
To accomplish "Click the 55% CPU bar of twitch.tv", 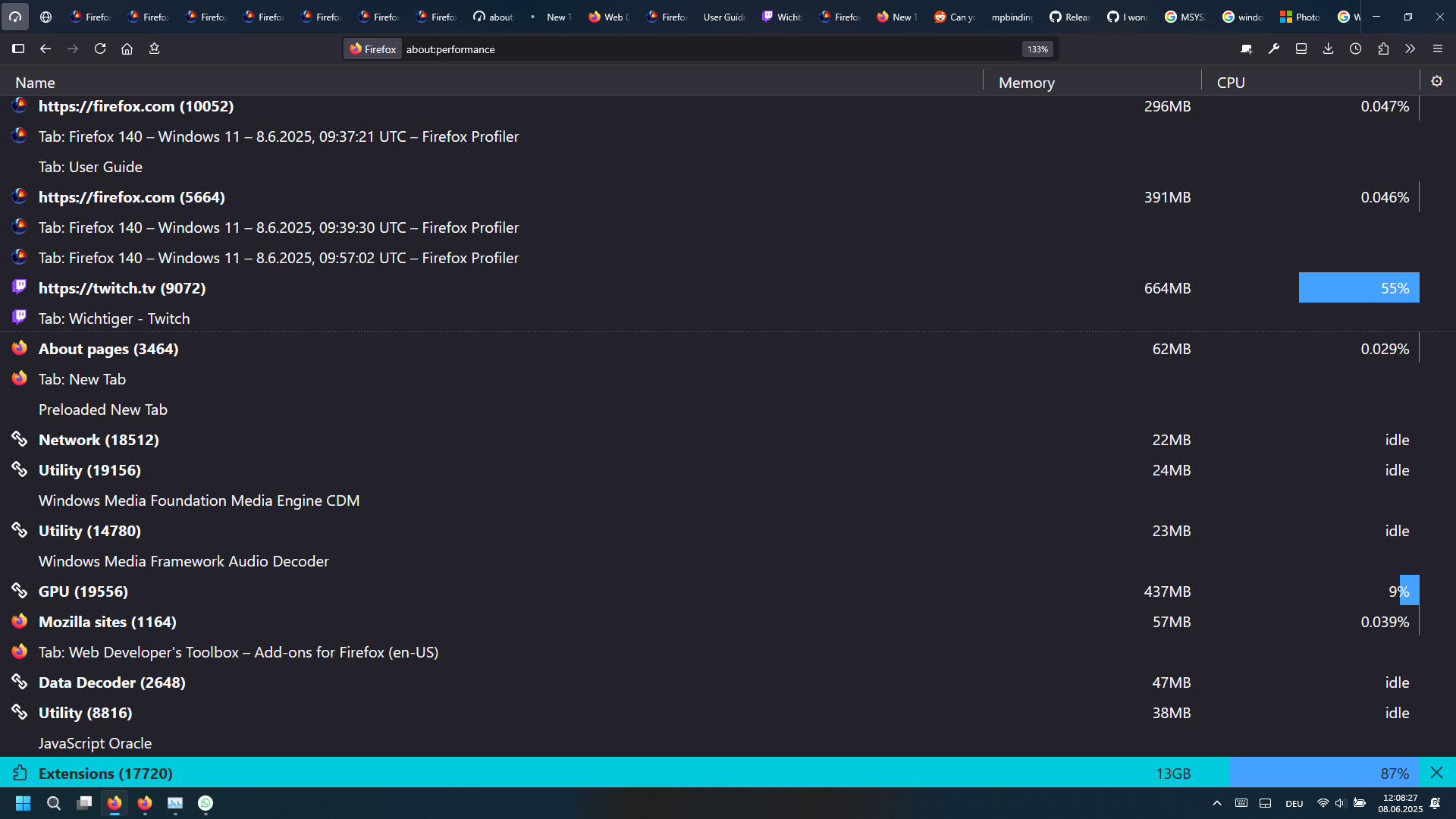I will coord(1359,288).
